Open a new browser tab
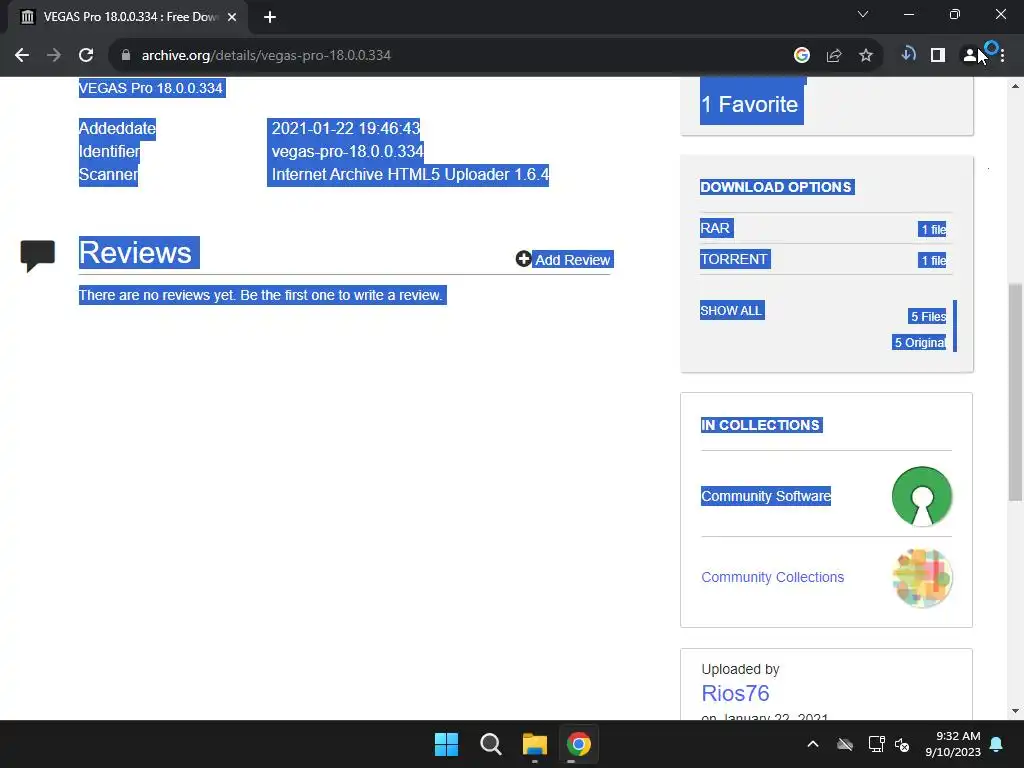This screenshot has width=1024, height=768. tap(270, 17)
